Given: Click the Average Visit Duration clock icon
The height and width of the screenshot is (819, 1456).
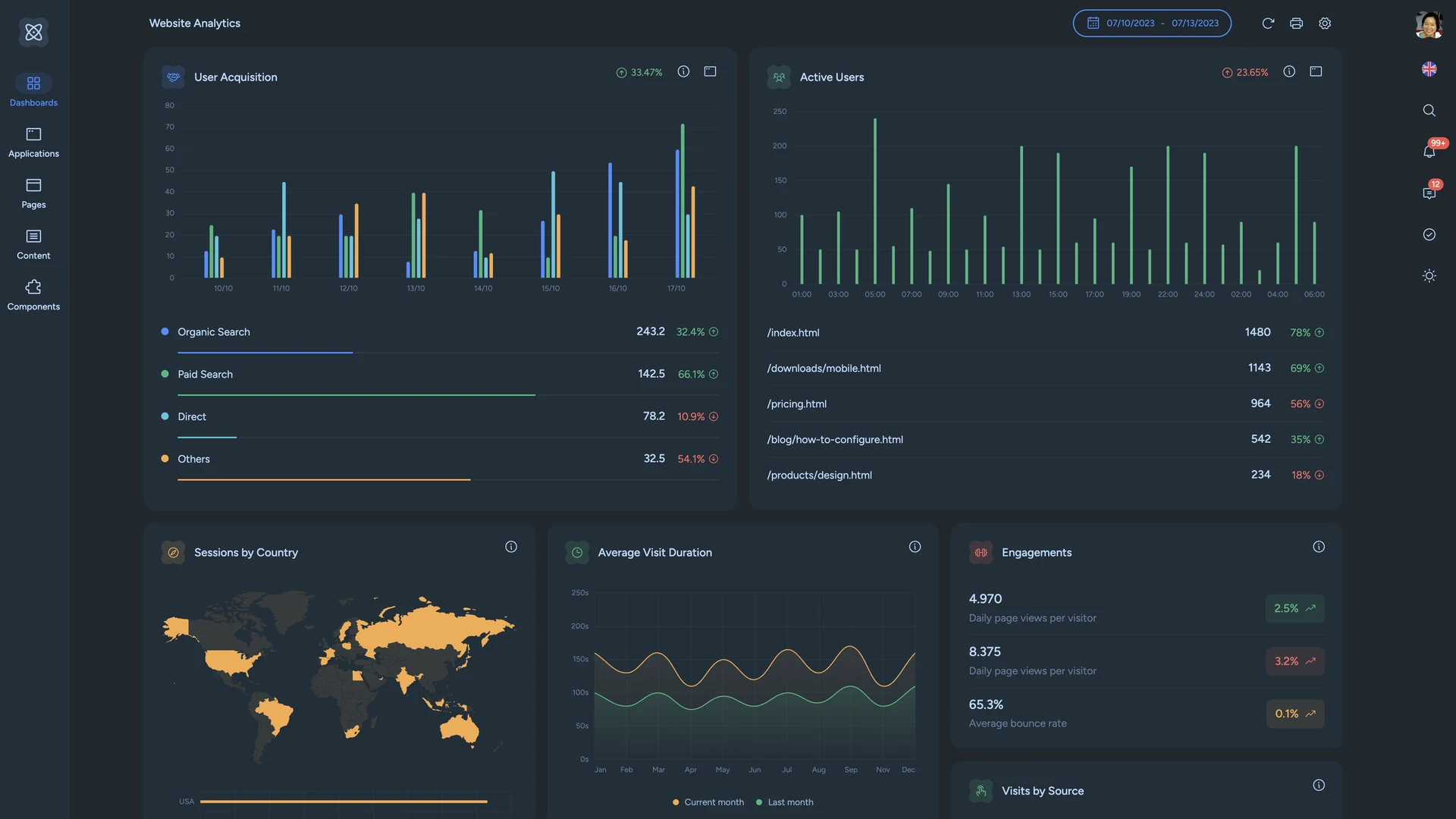Looking at the screenshot, I should tap(577, 552).
